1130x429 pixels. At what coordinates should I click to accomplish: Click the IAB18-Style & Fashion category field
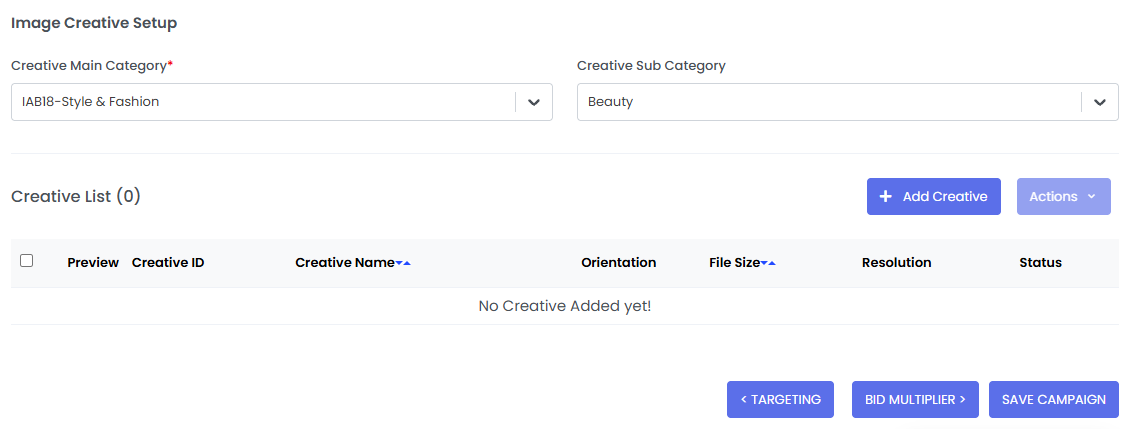262,102
